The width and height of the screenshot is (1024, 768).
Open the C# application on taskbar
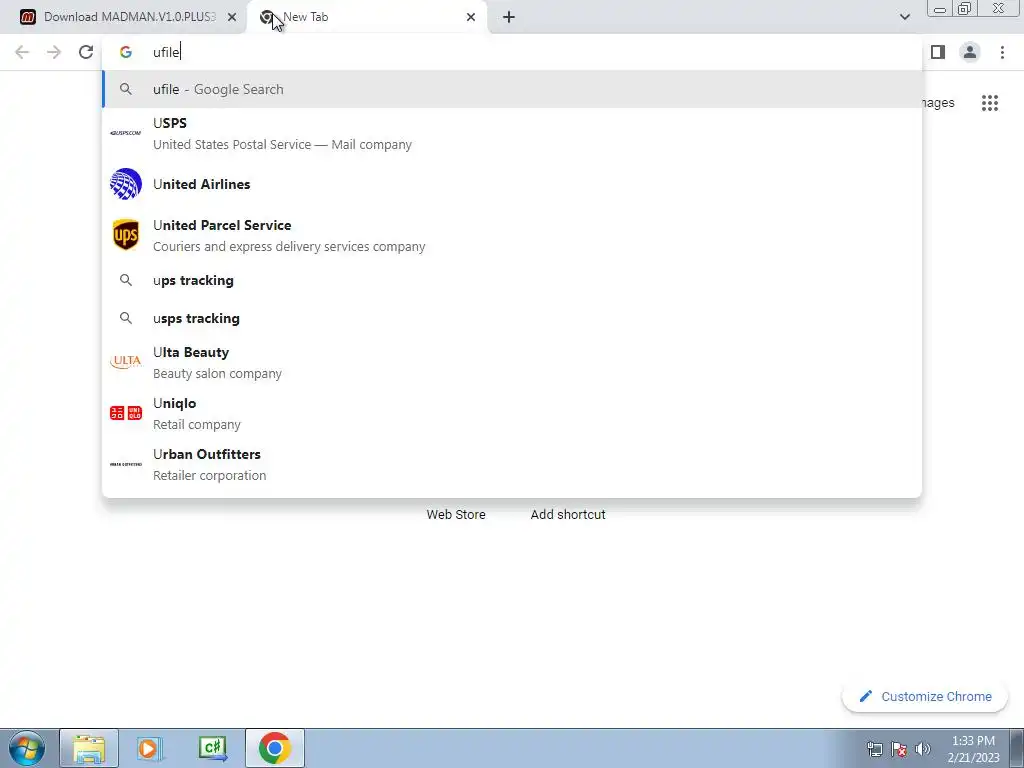pyautogui.click(x=213, y=748)
